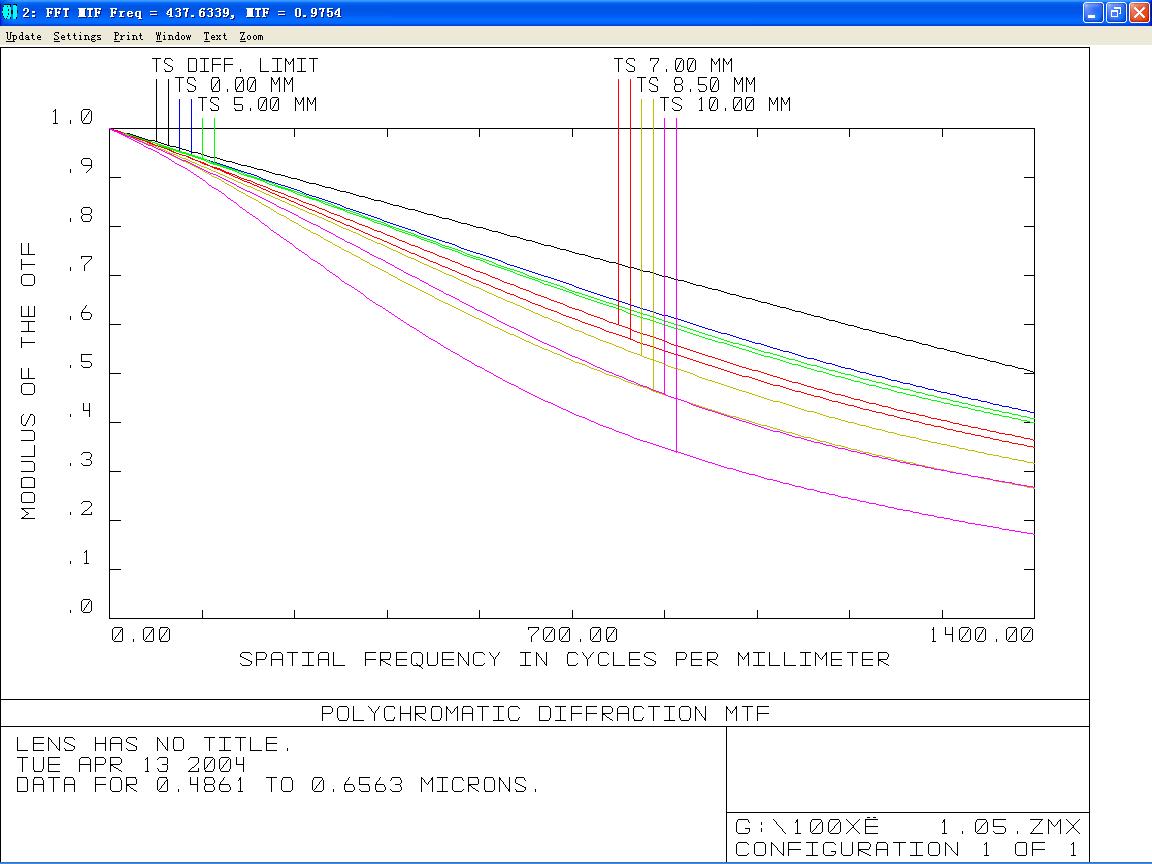1152x864 pixels.
Task: Click the TS 8.50 MM legend label
Action: pos(696,85)
